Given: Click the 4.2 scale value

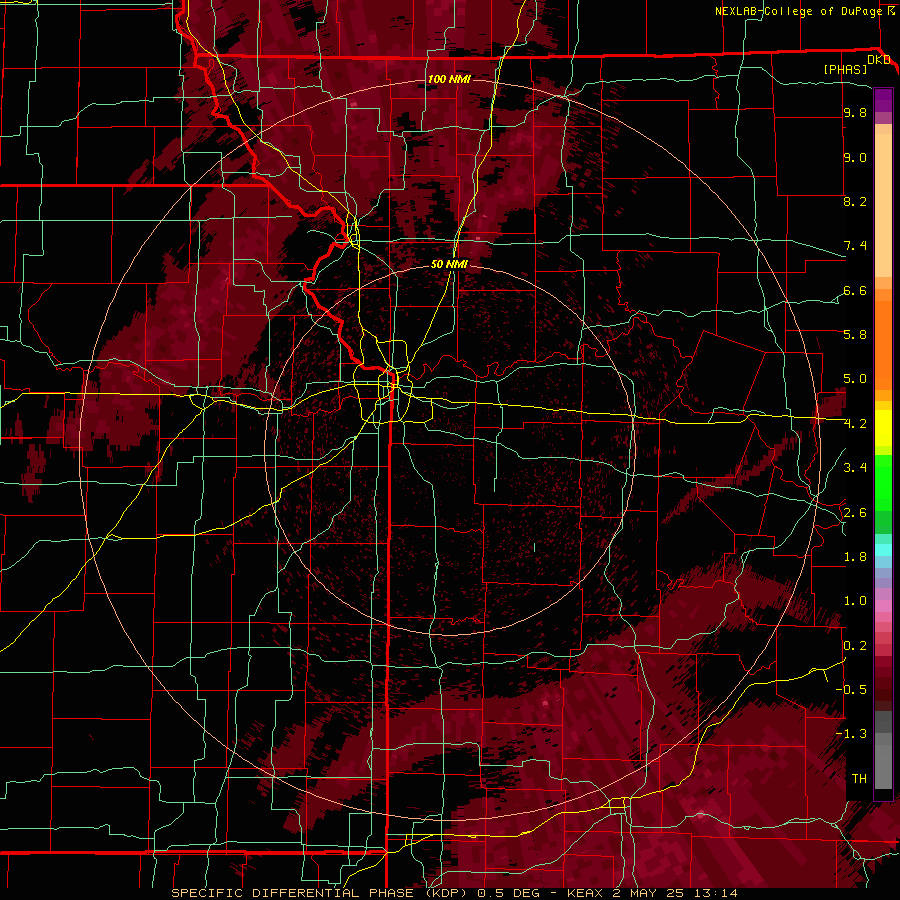Looking at the screenshot, I should click(x=855, y=424).
